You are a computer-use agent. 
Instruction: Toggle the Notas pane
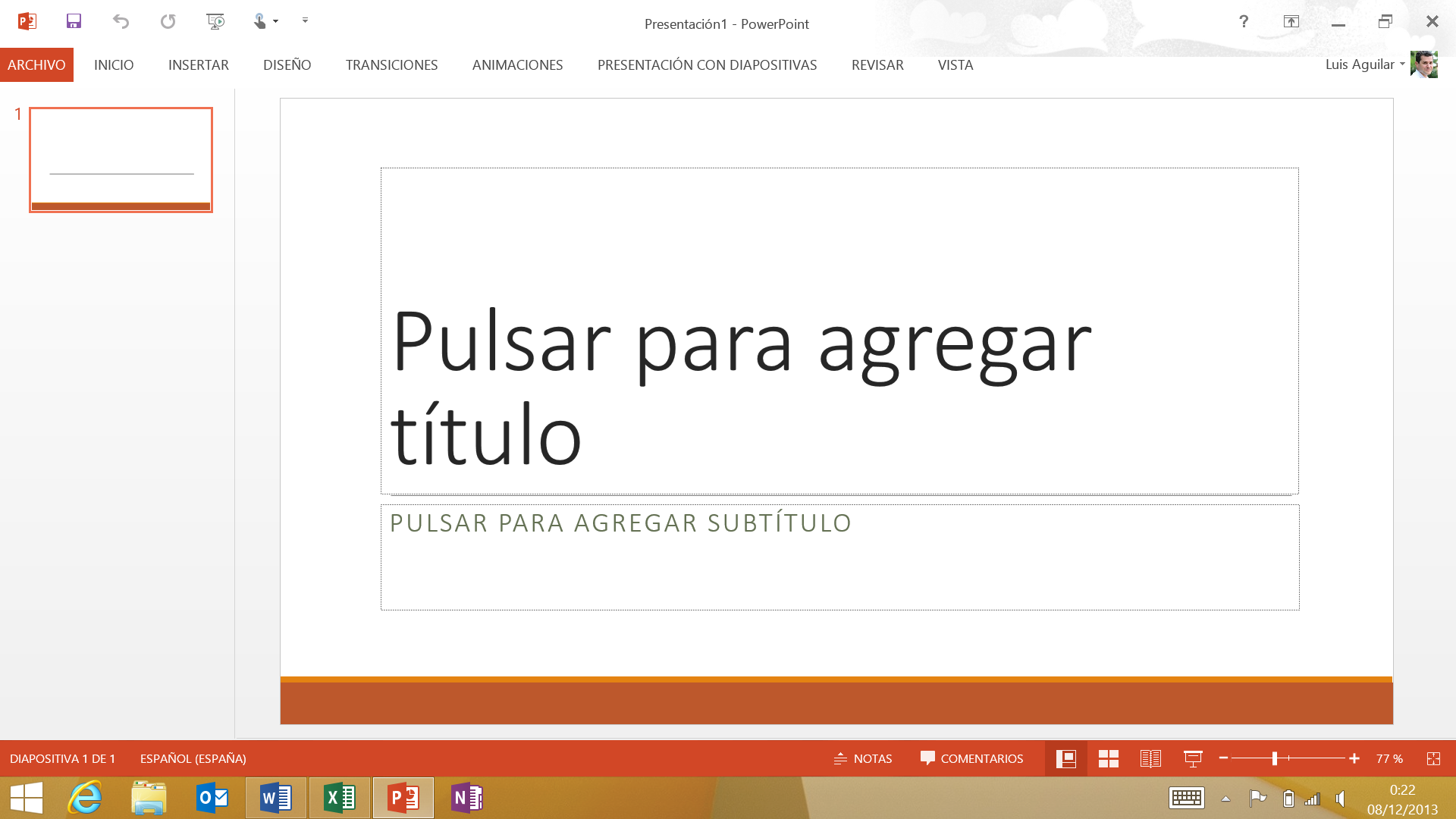click(x=863, y=758)
